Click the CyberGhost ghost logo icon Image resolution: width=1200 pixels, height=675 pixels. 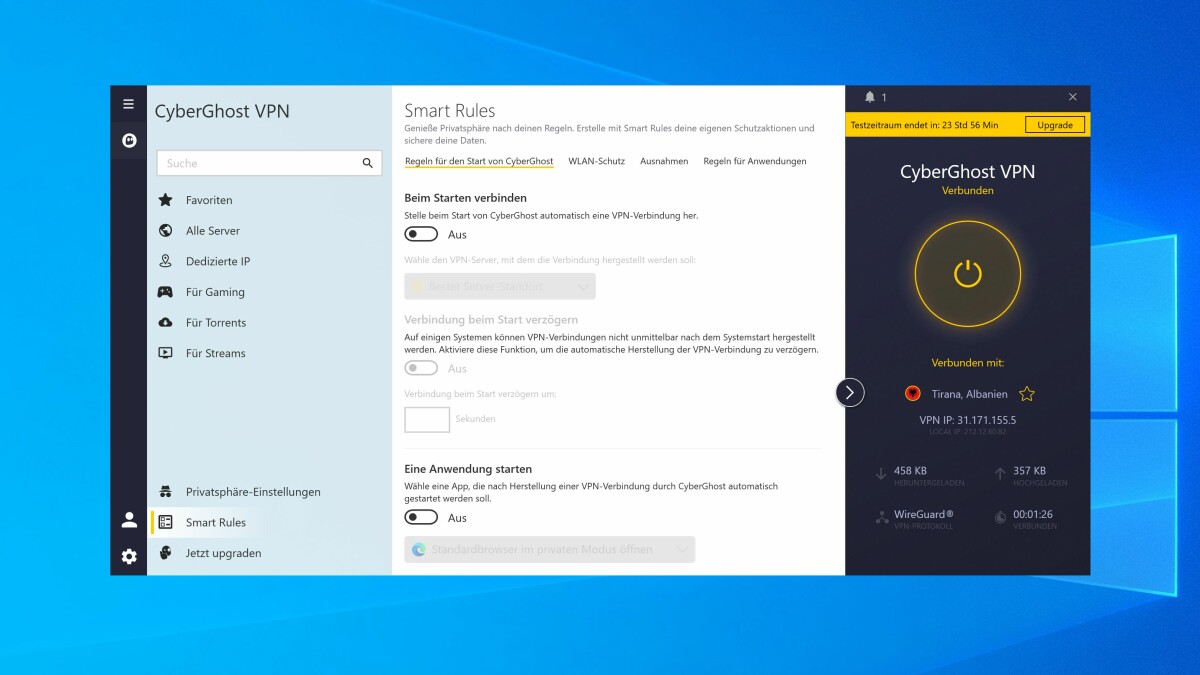tap(128, 141)
